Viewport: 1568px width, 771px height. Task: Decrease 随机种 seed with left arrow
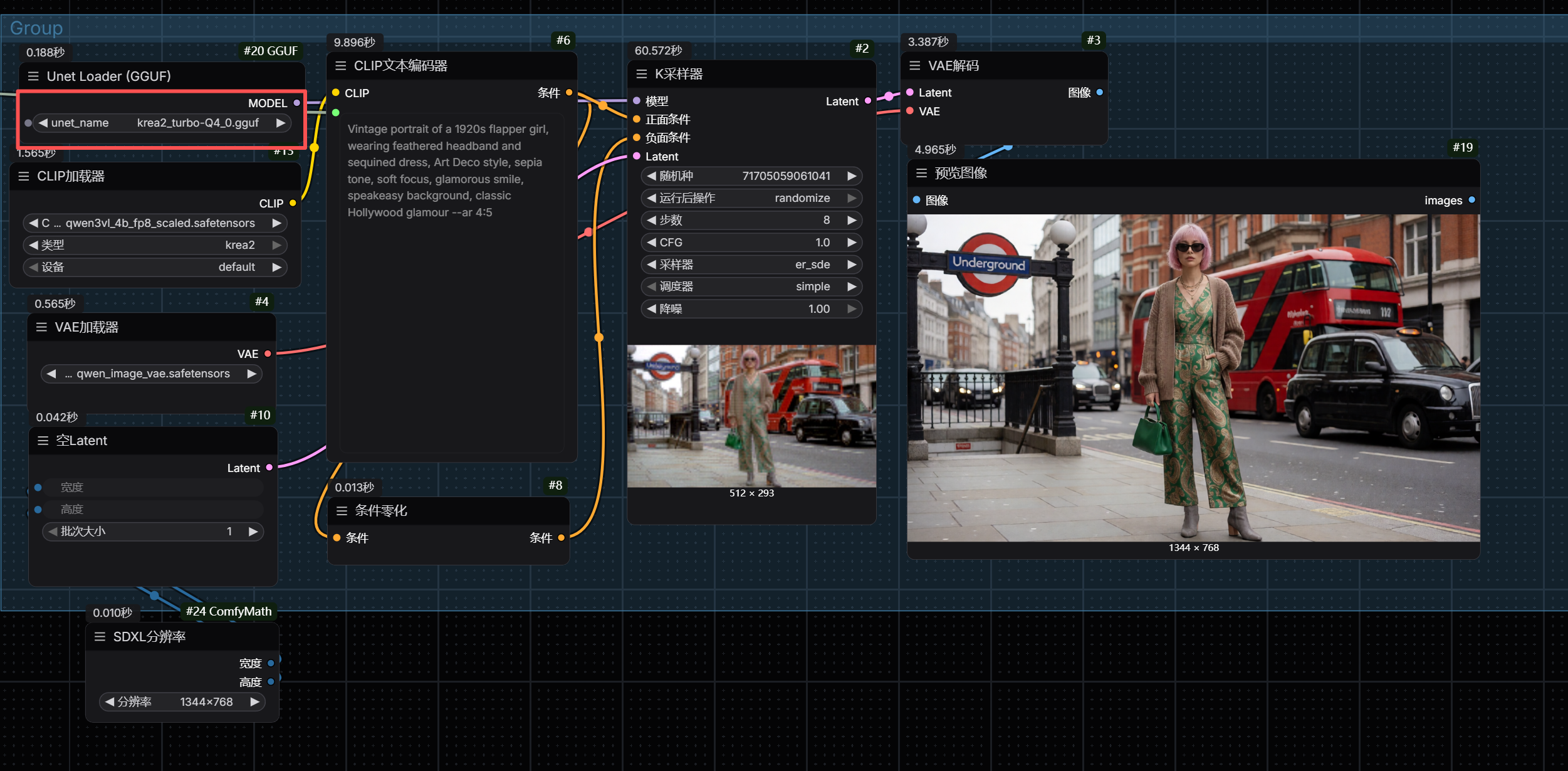(x=652, y=176)
